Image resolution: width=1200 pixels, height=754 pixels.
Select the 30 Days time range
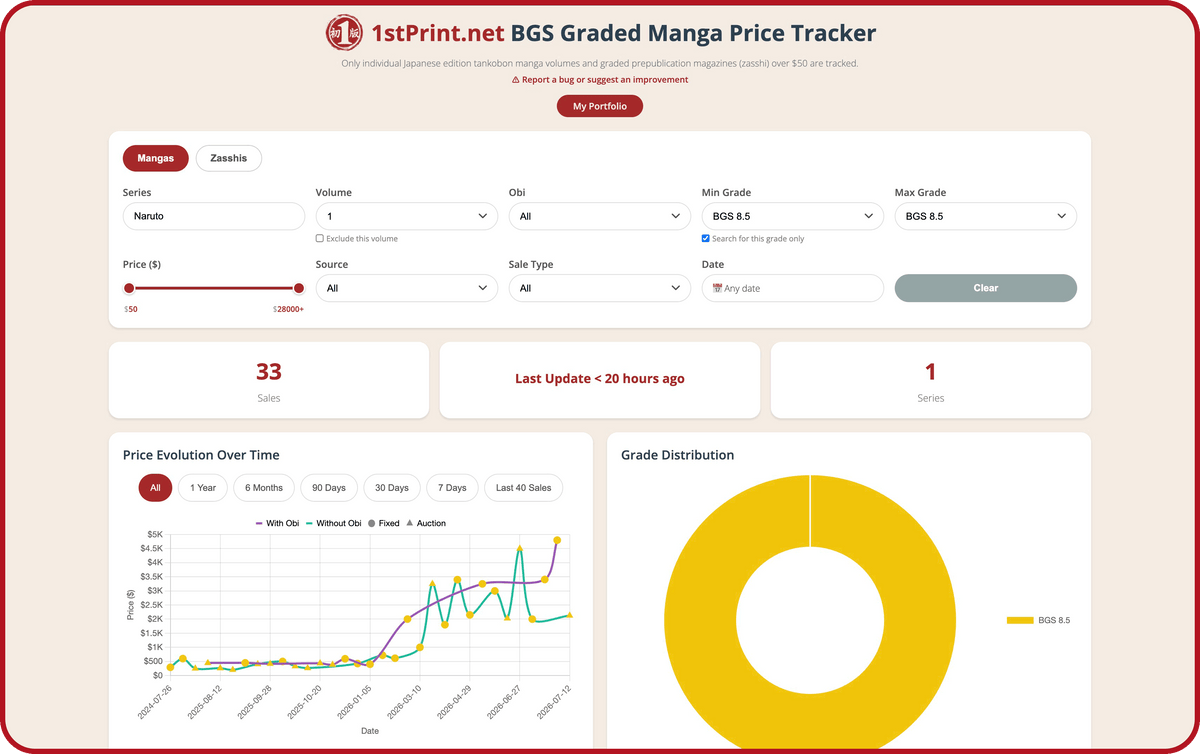pyautogui.click(x=391, y=488)
